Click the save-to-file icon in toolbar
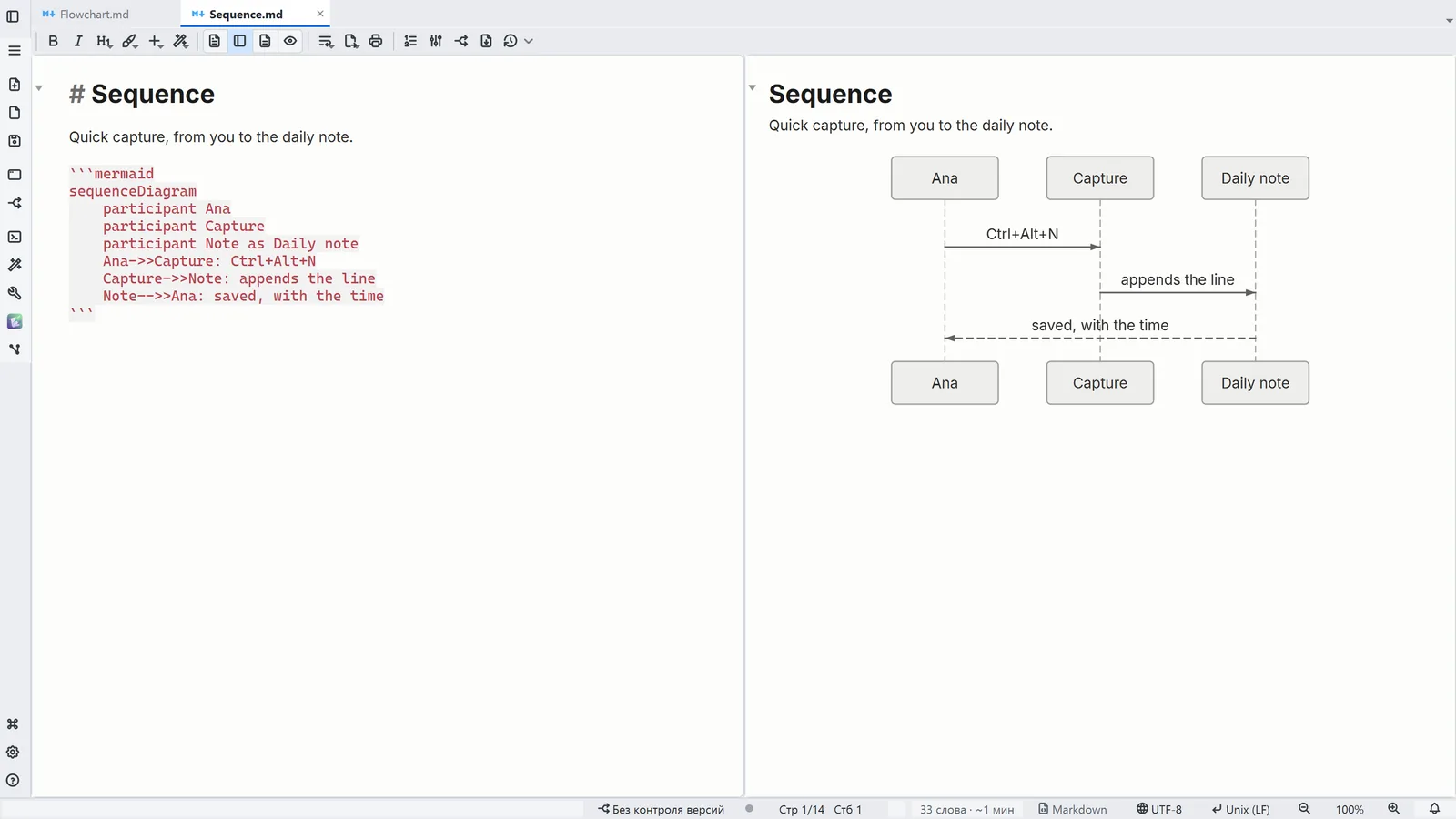 pos(486,41)
